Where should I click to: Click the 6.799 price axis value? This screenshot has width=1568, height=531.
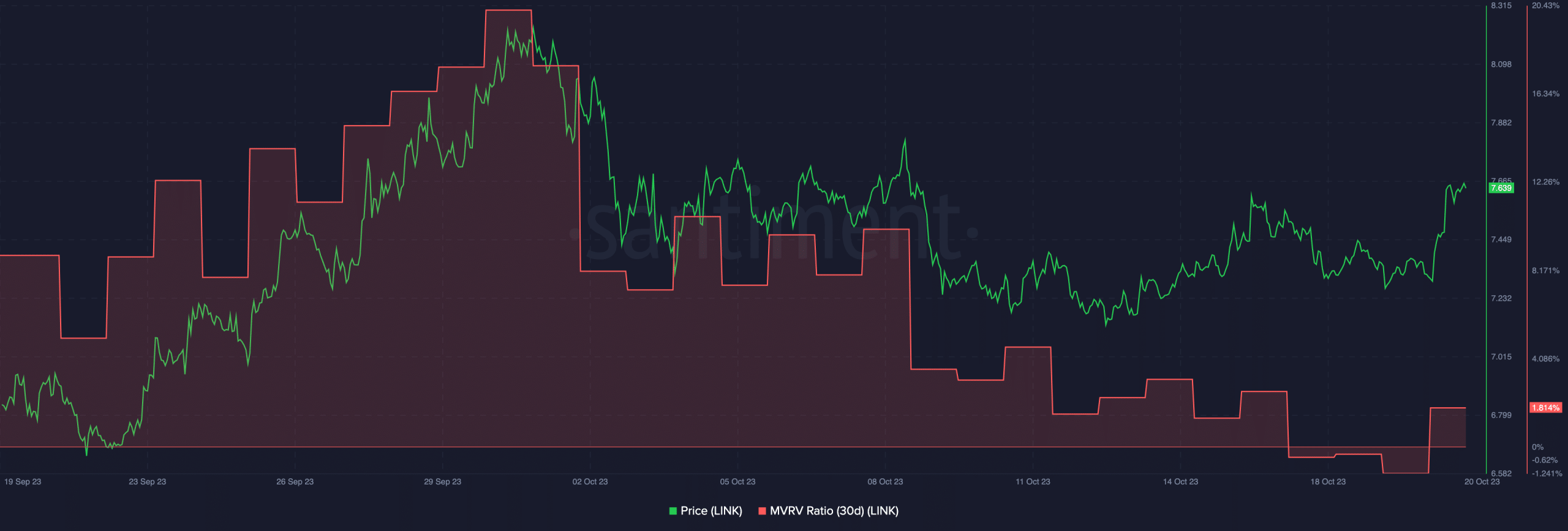pyautogui.click(x=1501, y=415)
